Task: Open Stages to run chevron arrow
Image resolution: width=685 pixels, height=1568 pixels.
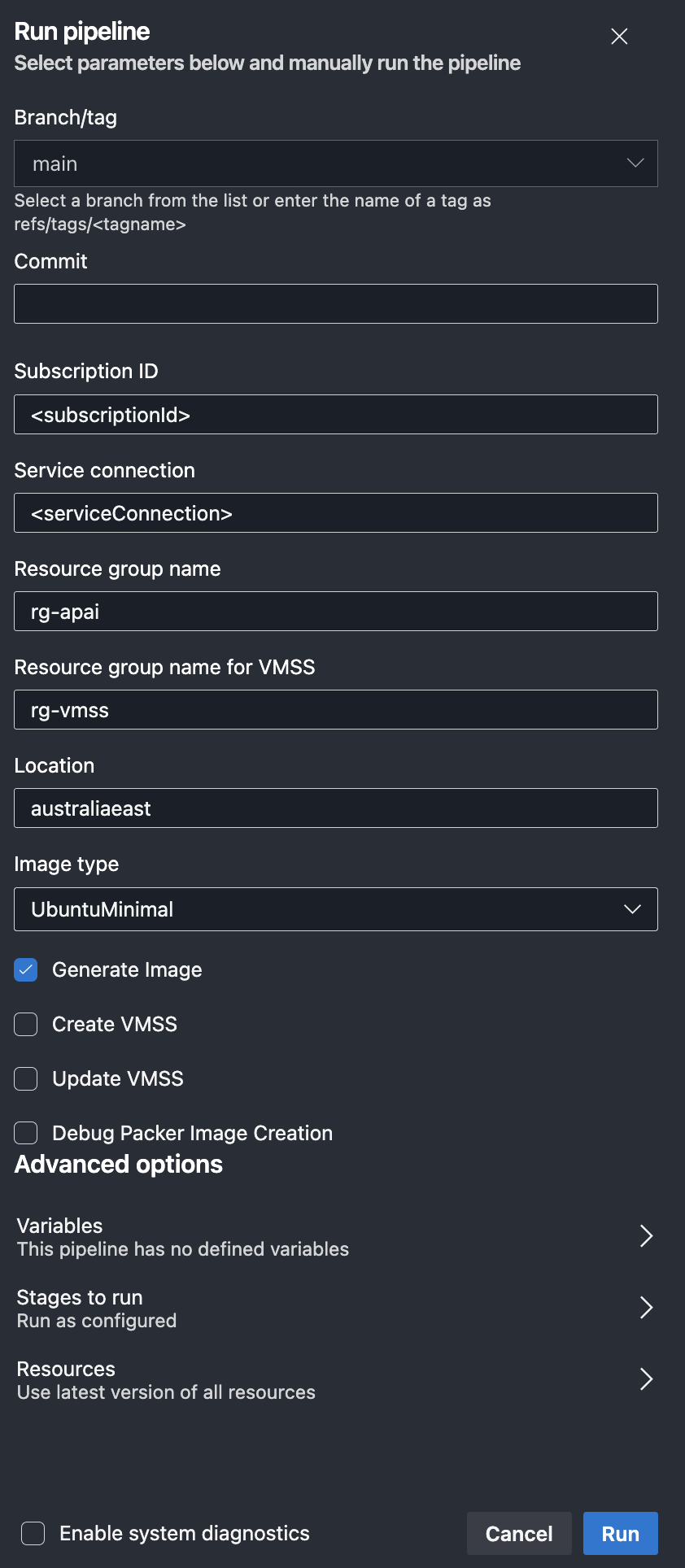Action: (x=646, y=1308)
